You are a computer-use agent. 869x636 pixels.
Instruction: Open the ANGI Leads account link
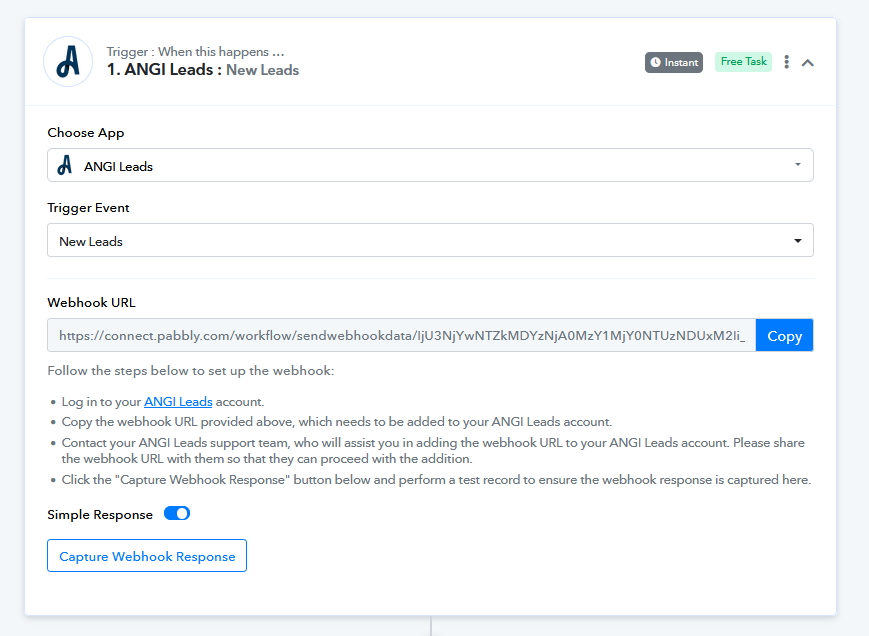[x=178, y=402]
